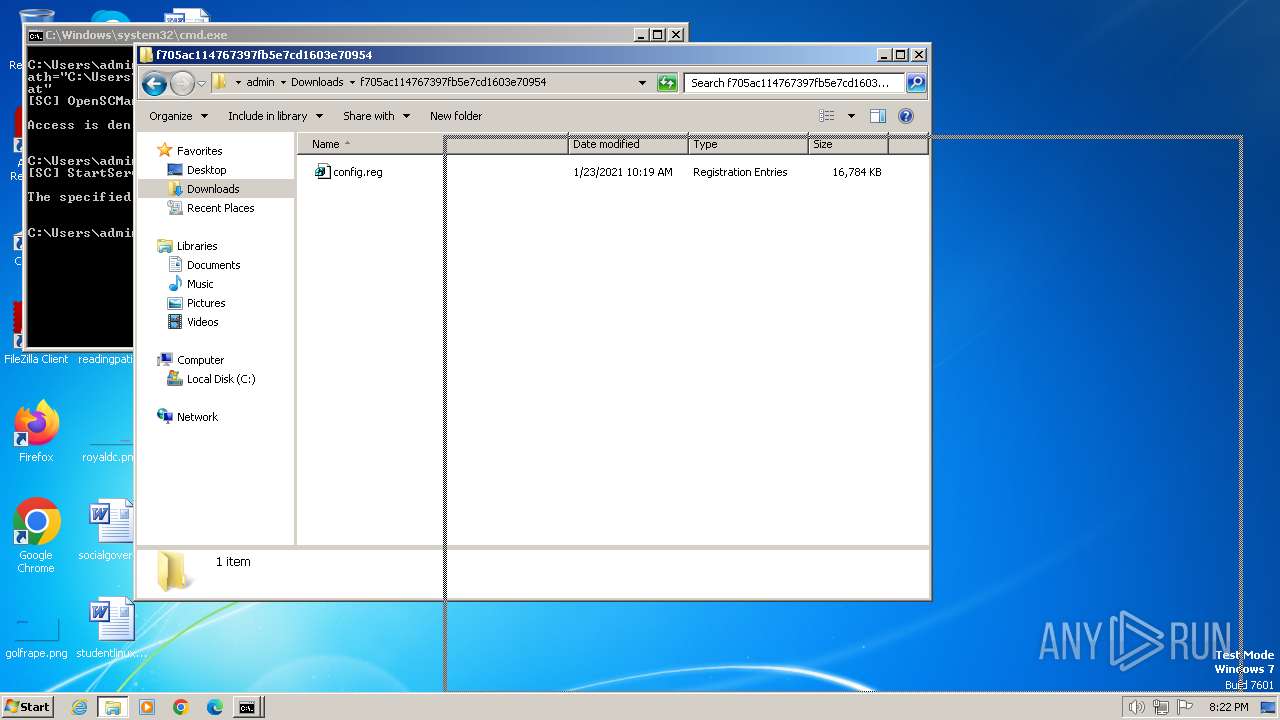Viewport: 1280px width, 720px height.
Task: Click Computer in navigation pane
Action: pyautogui.click(x=200, y=360)
